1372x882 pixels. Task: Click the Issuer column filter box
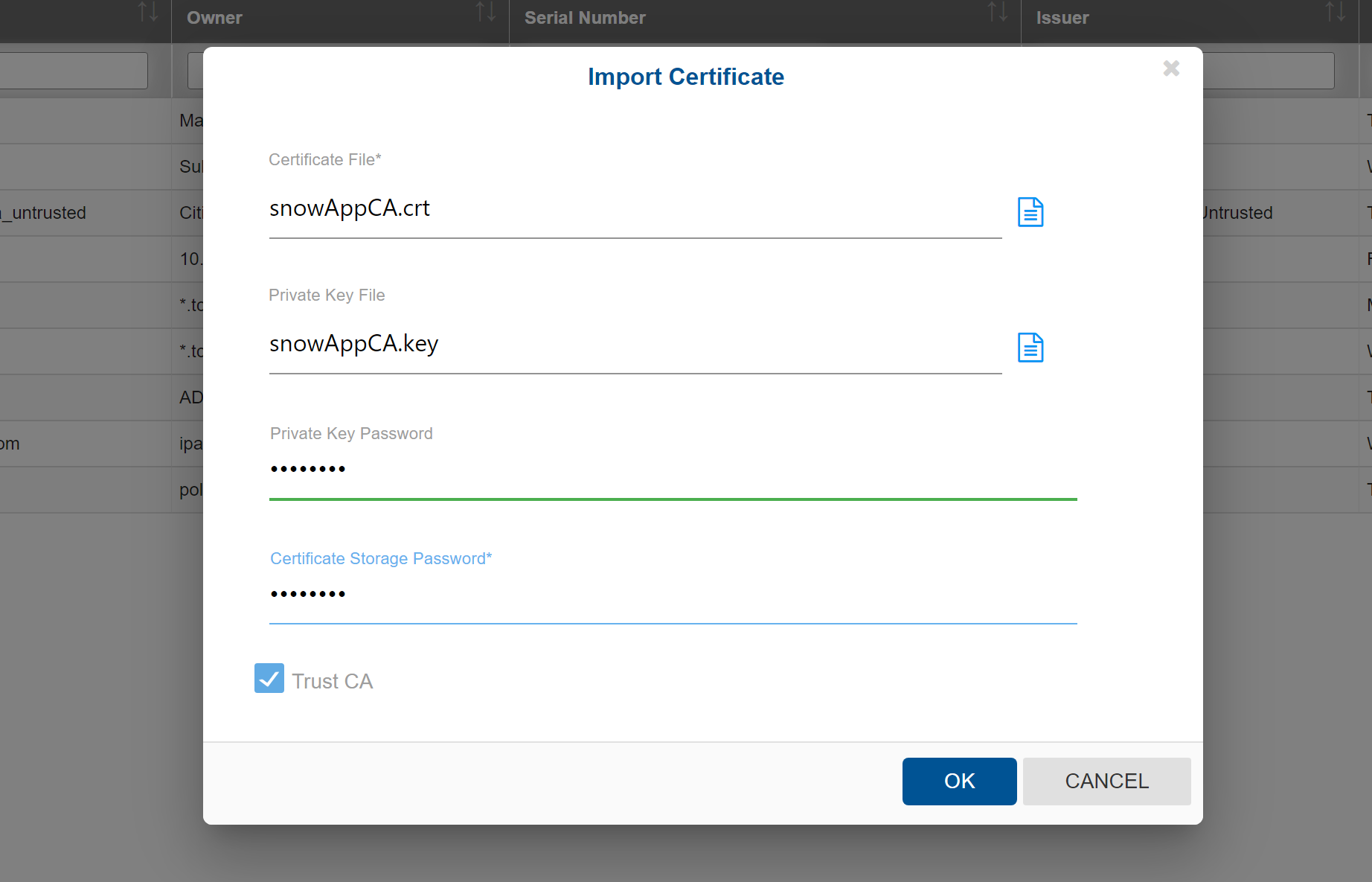coord(1265,70)
